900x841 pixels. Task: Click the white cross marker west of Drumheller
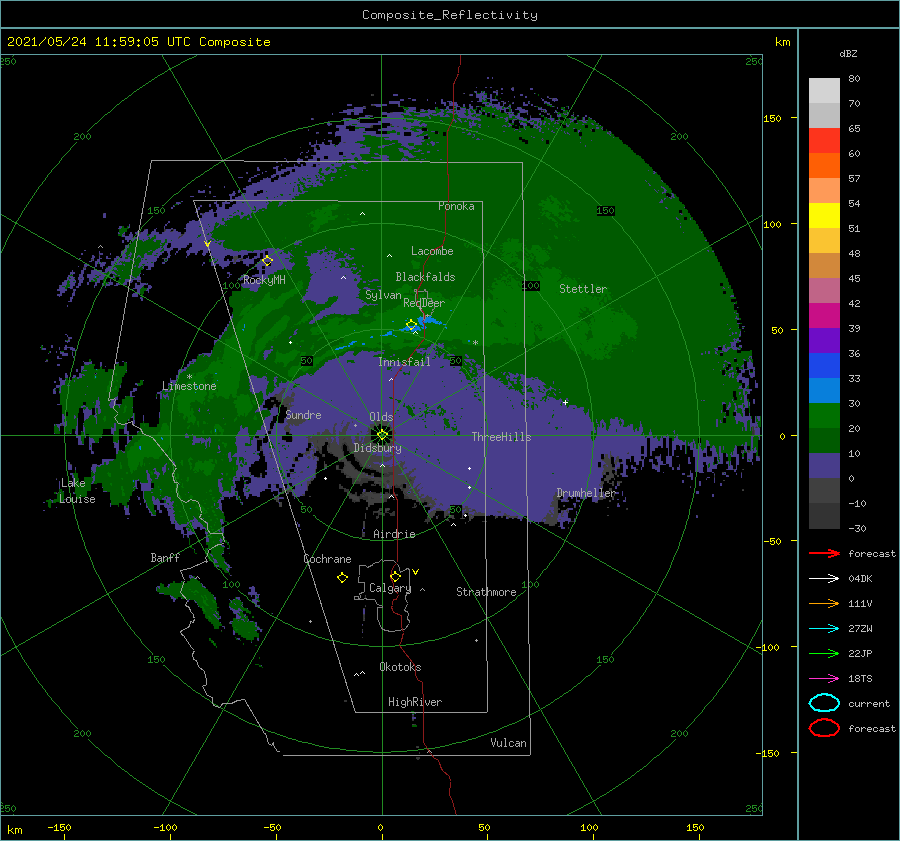(565, 402)
